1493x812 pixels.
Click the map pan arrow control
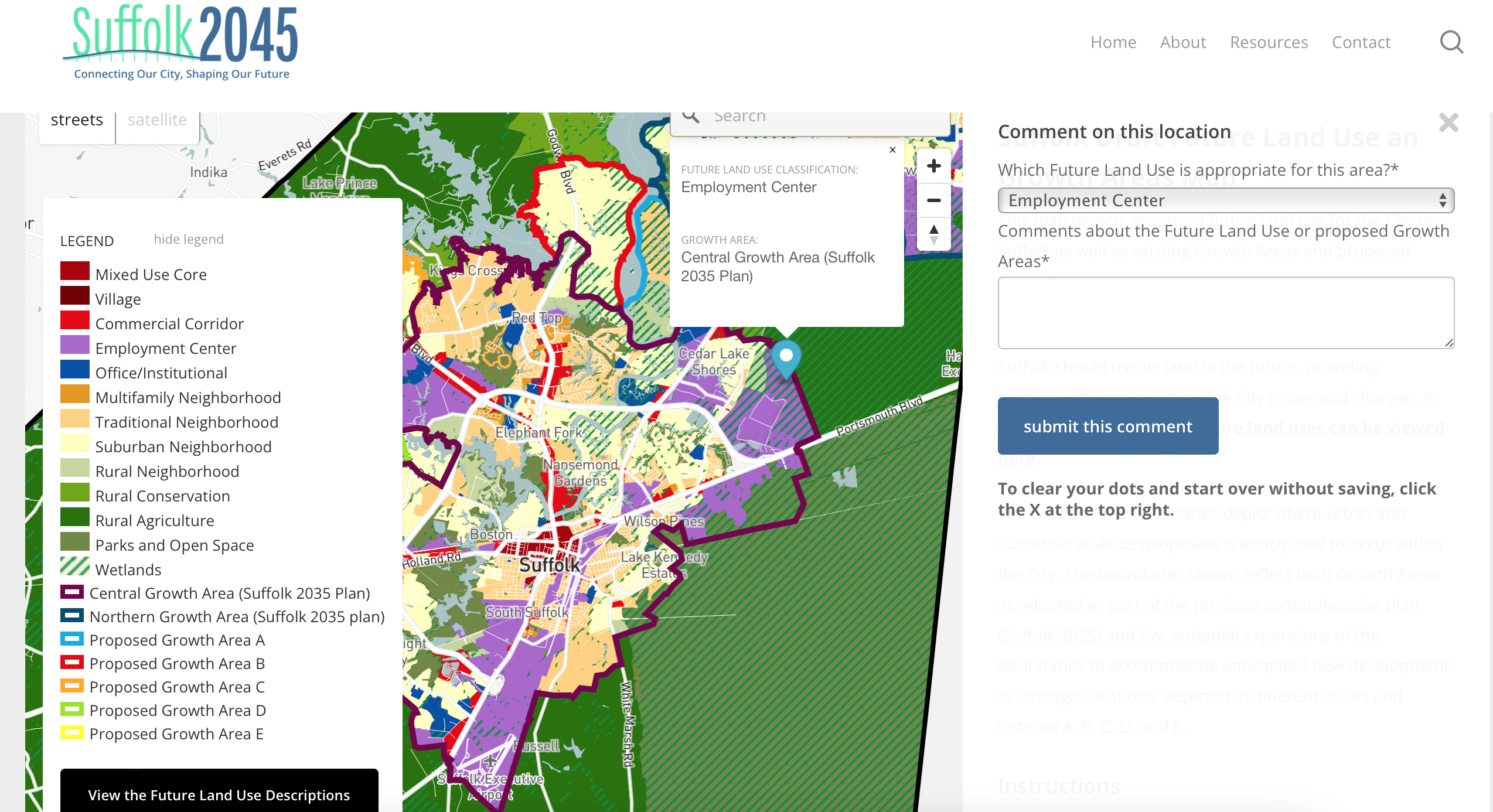click(933, 234)
